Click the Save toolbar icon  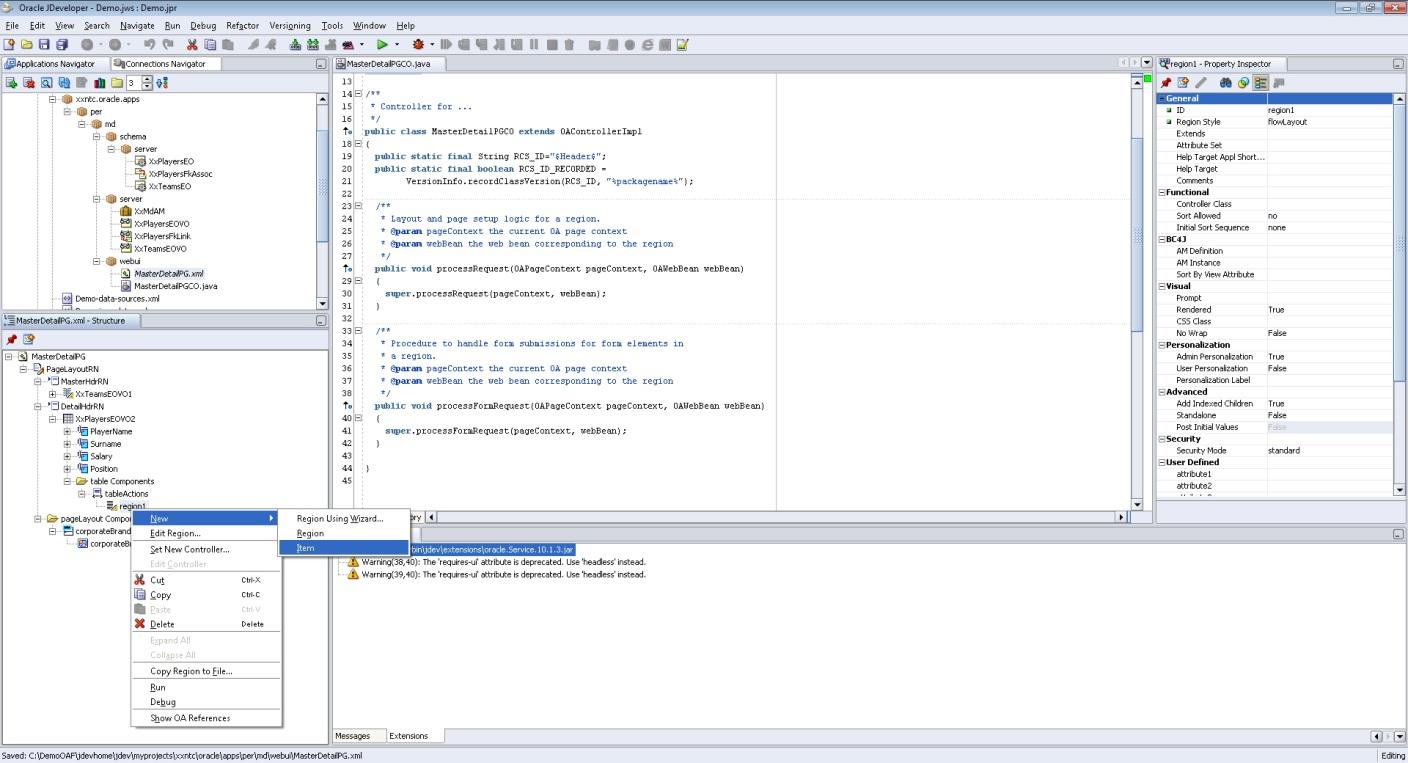click(44, 44)
